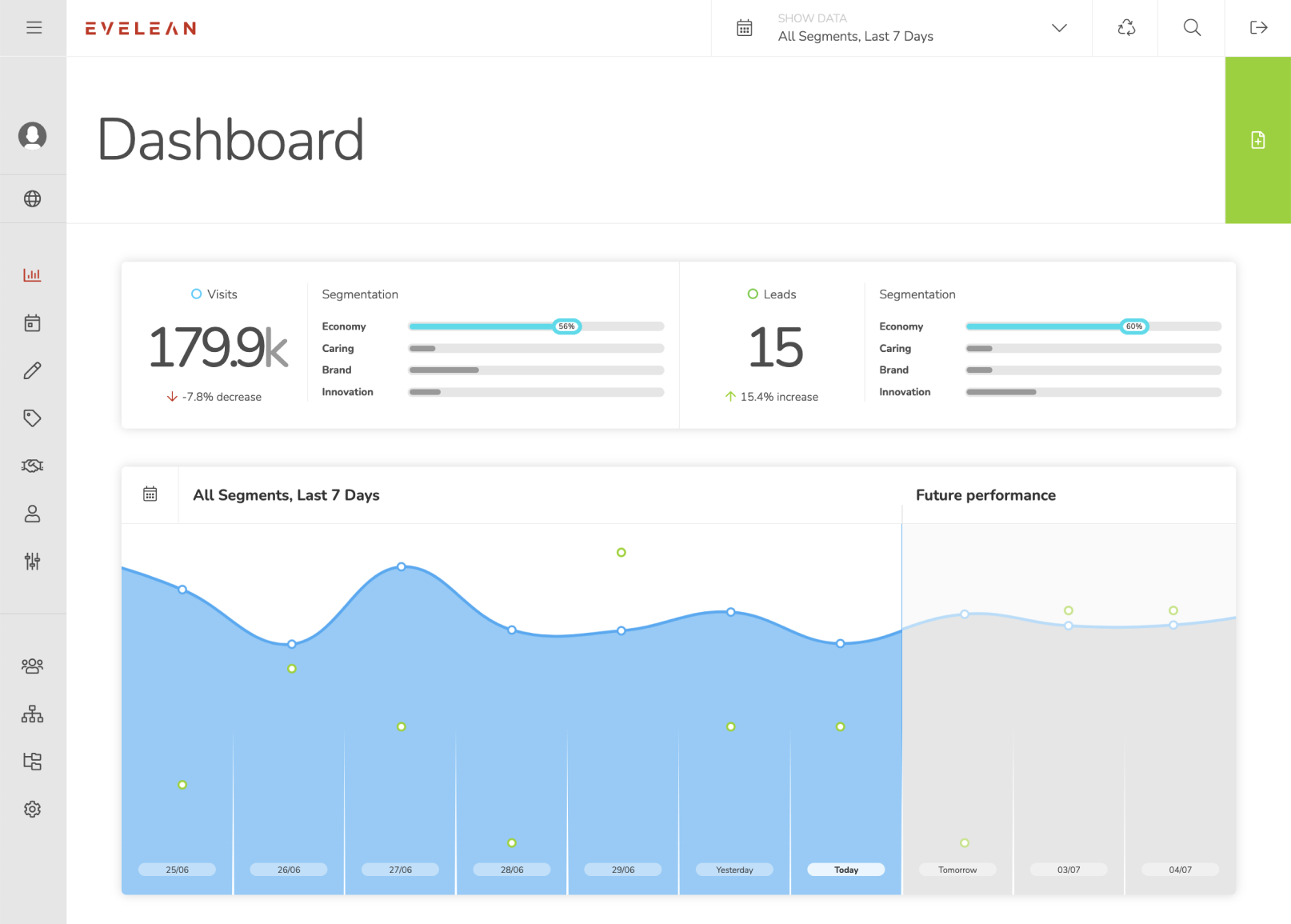The height and width of the screenshot is (924, 1291).
Task: Click the 15.4% increase indicator
Action: (772, 397)
